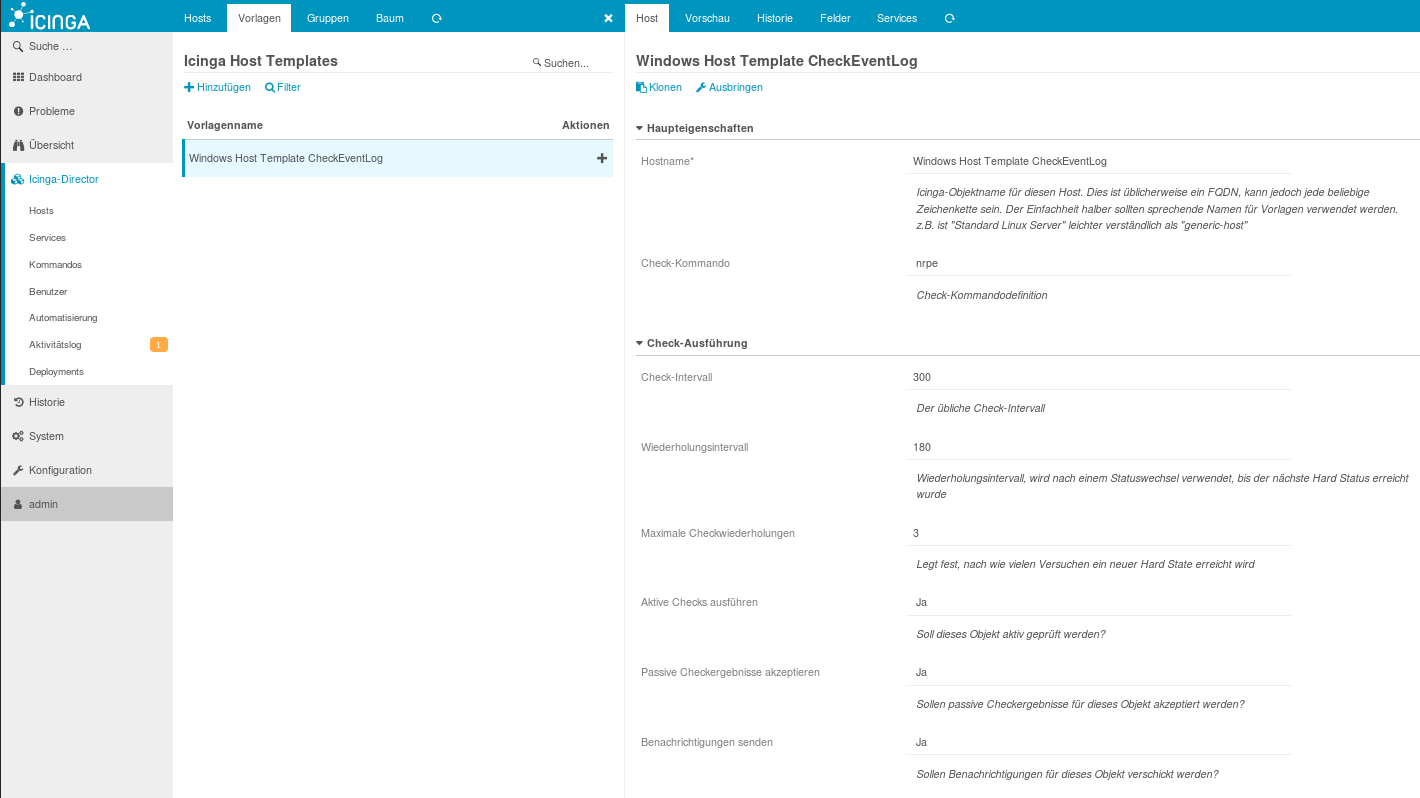The width and height of the screenshot is (1420, 798).
Task: Click the Icinga logo in header
Action: point(48,17)
